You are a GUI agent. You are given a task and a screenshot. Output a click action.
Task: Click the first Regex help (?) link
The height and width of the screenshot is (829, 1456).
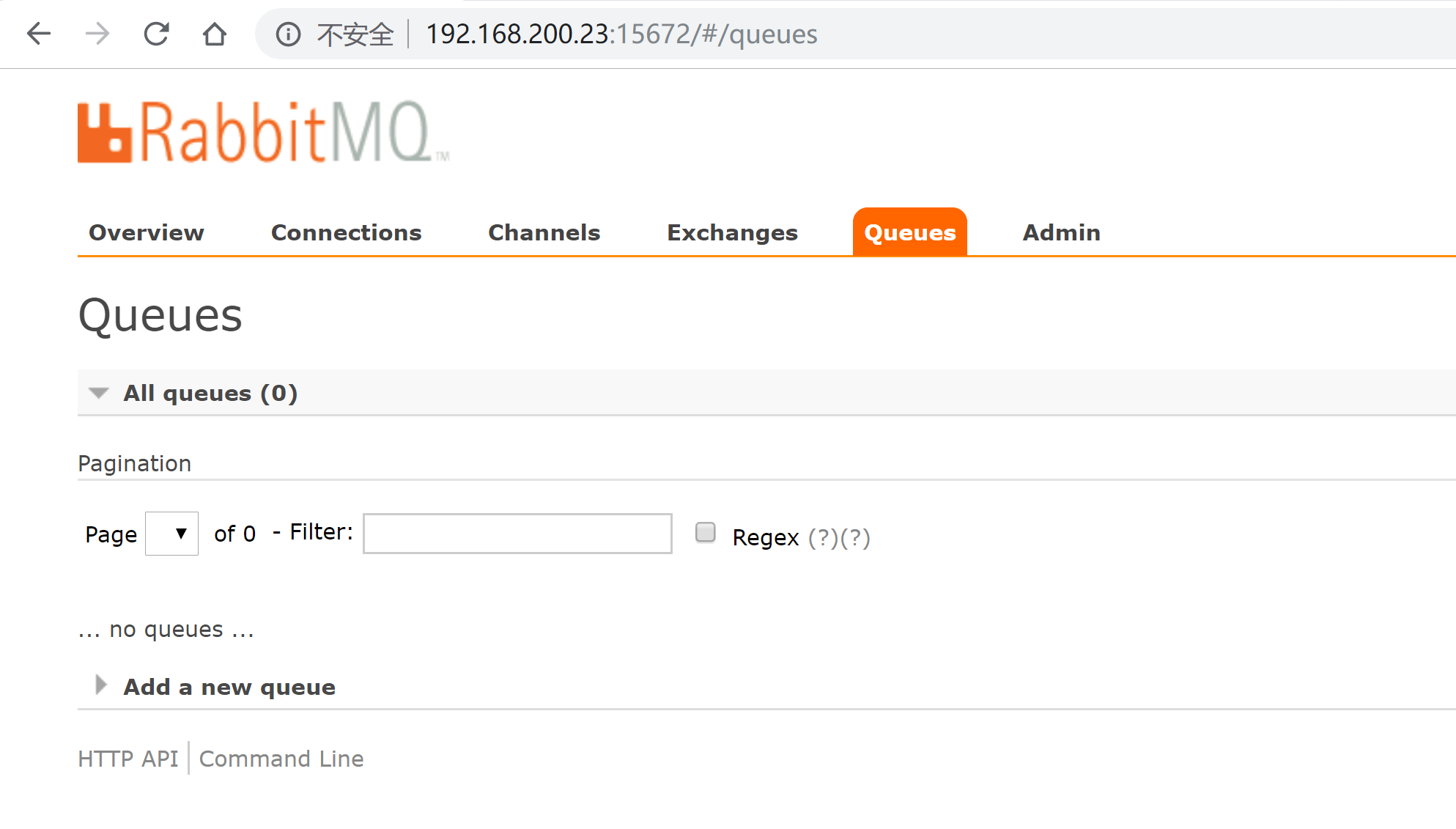823,538
